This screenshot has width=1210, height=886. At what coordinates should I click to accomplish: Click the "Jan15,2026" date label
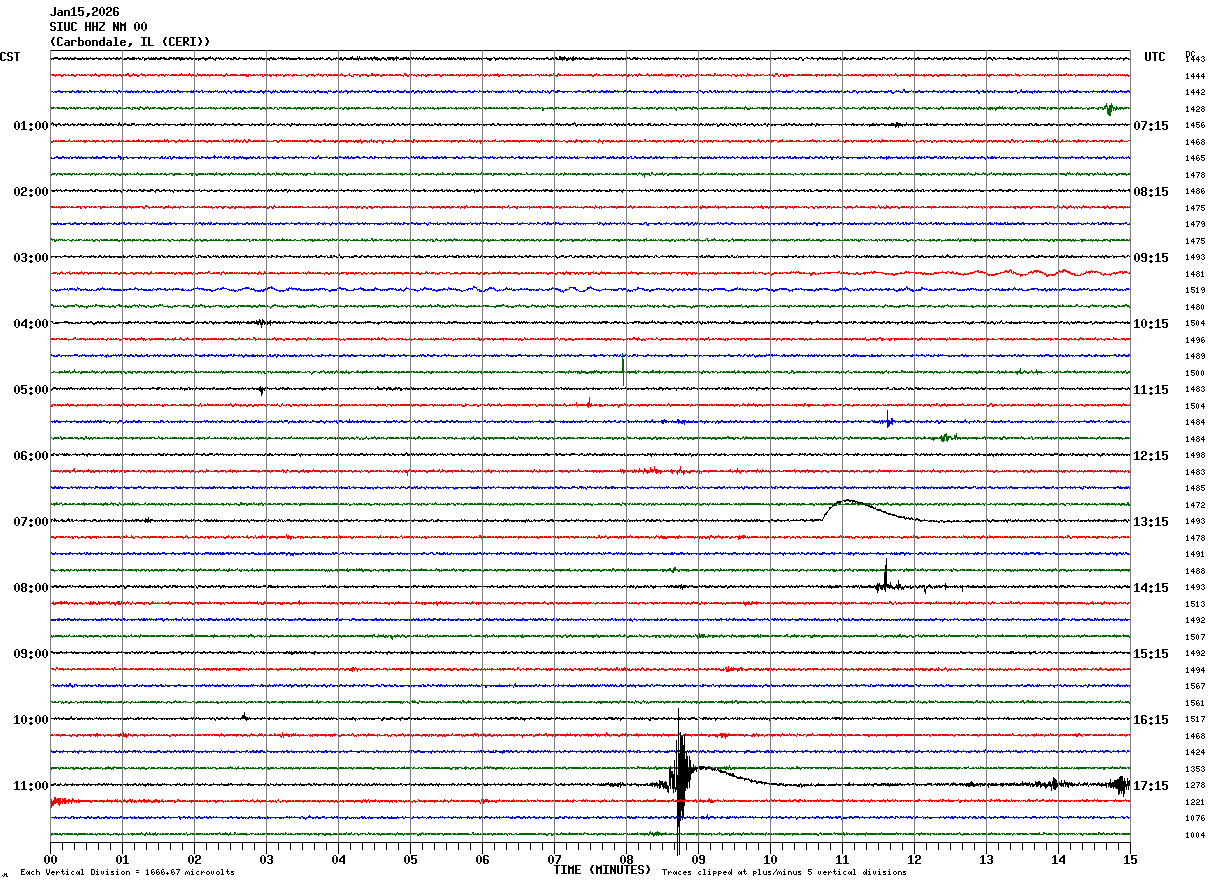(x=84, y=12)
